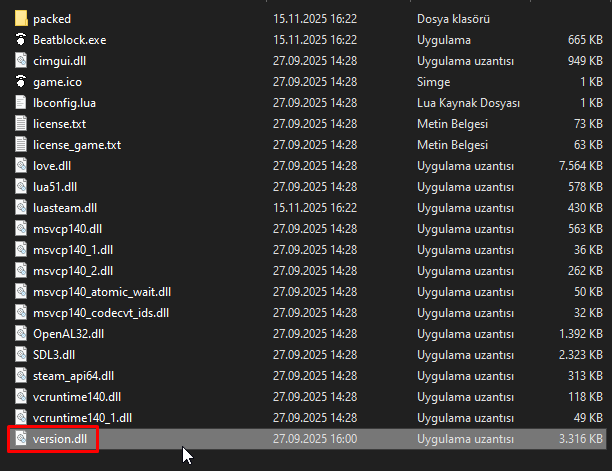Click the msvcp140.dll file icon
This screenshot has width=612, height=471.
pos(21,229)
